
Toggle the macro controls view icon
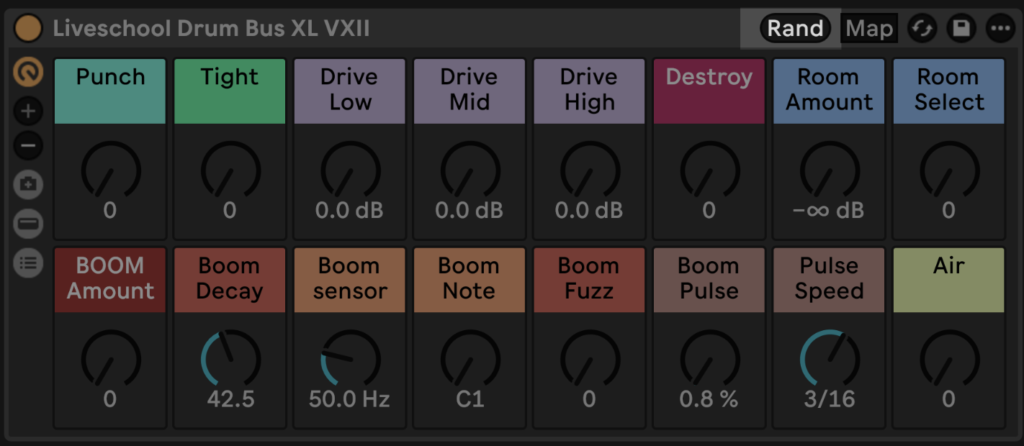click(x=28, y=73)
